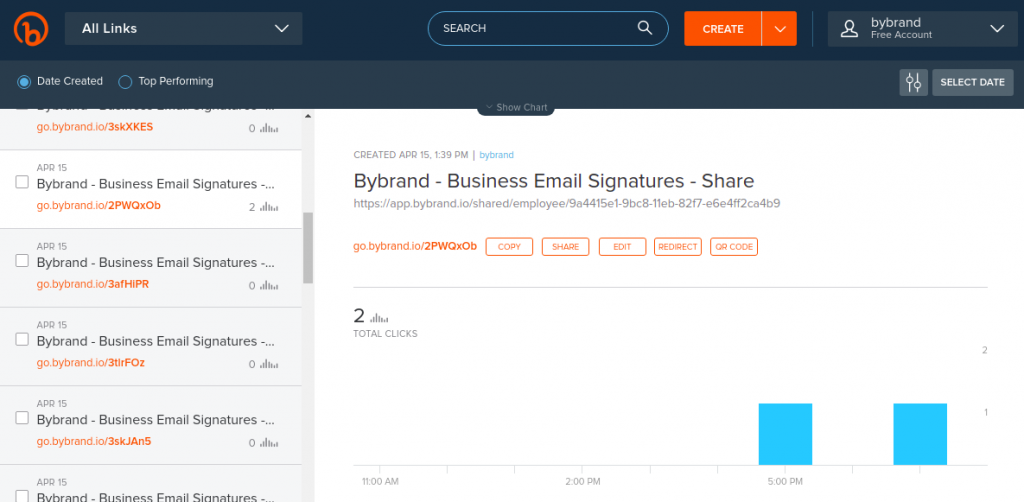Open link go.bybrand.io/3tIrFOz in list
The height and width of the screenshot is (502, 1024).
point(91,362)
